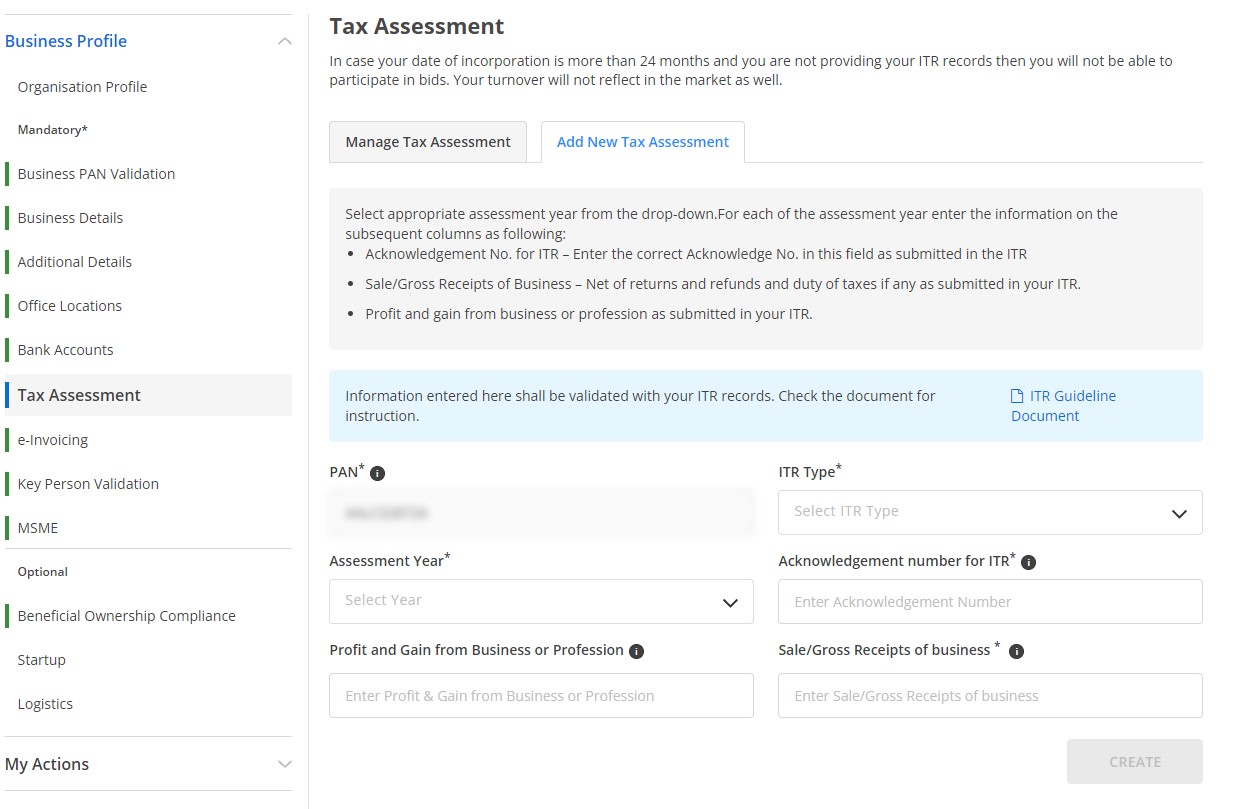
Task: Click the Profit & Gain input field
Action: pyautogui.click(x=540, y=695)
